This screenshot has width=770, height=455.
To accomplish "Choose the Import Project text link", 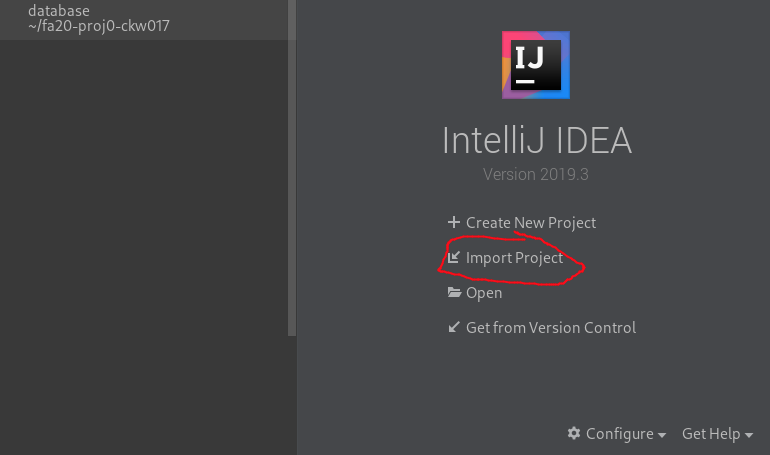I will pyautogui.click(x=514, y=258).
